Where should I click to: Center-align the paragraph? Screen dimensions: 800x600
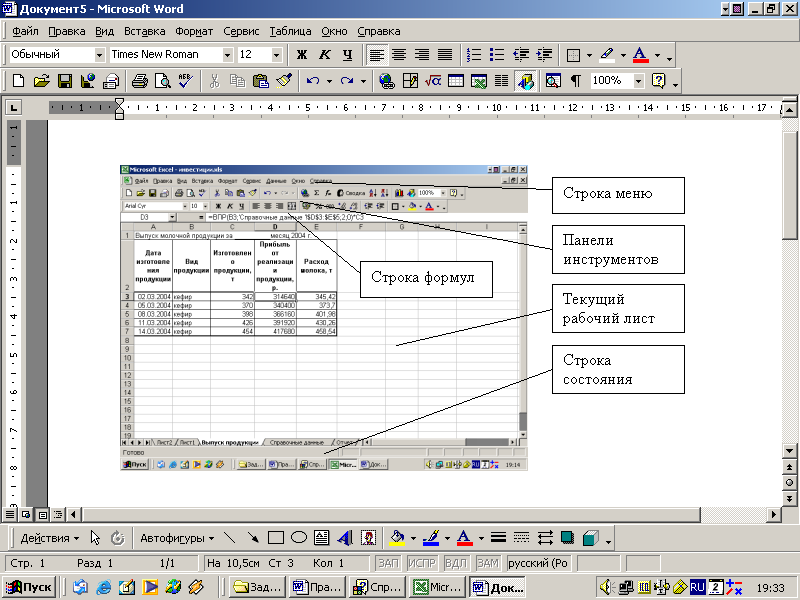click(x=399, y=54)
